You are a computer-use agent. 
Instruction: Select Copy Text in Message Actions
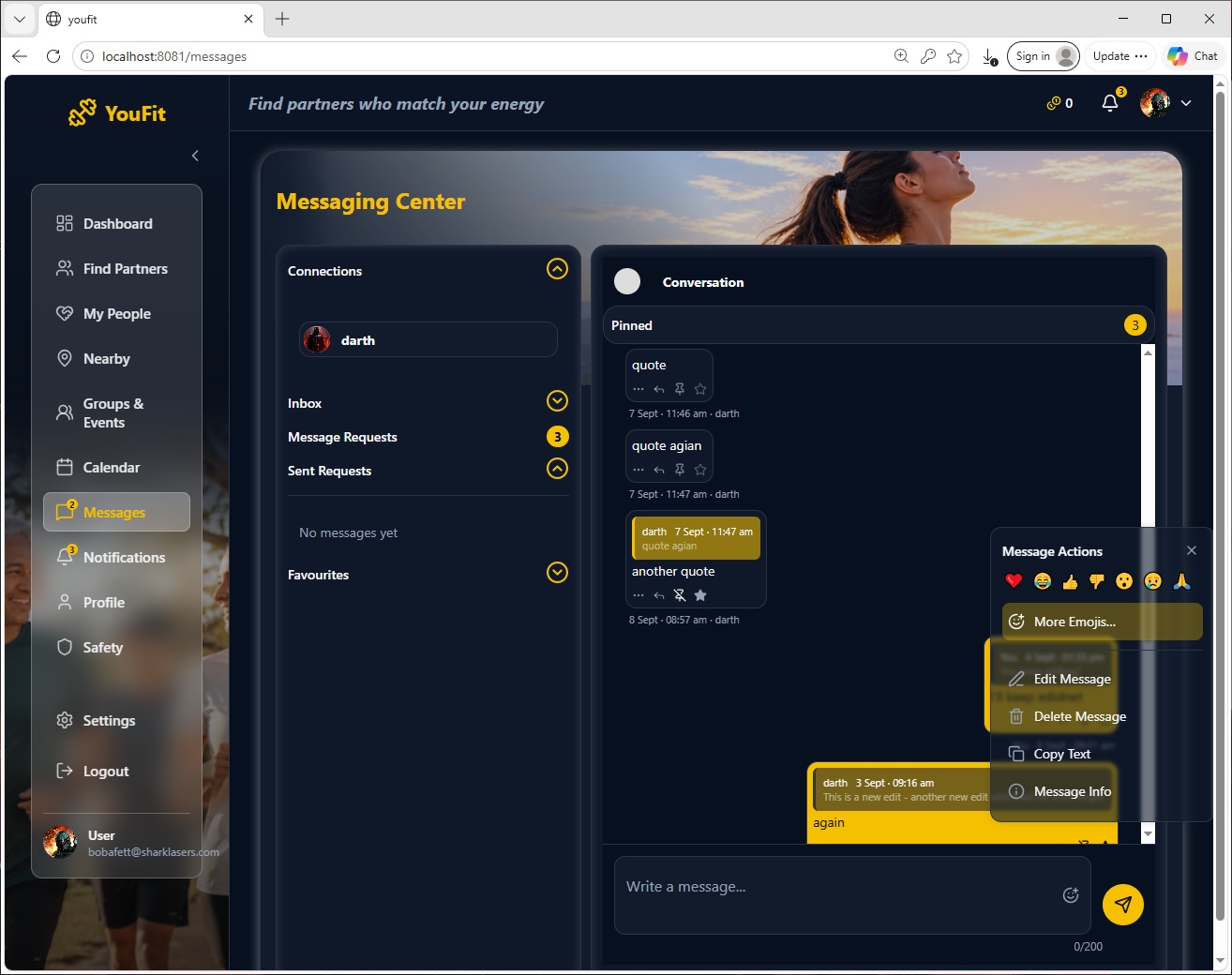(x=1103, y=754)
